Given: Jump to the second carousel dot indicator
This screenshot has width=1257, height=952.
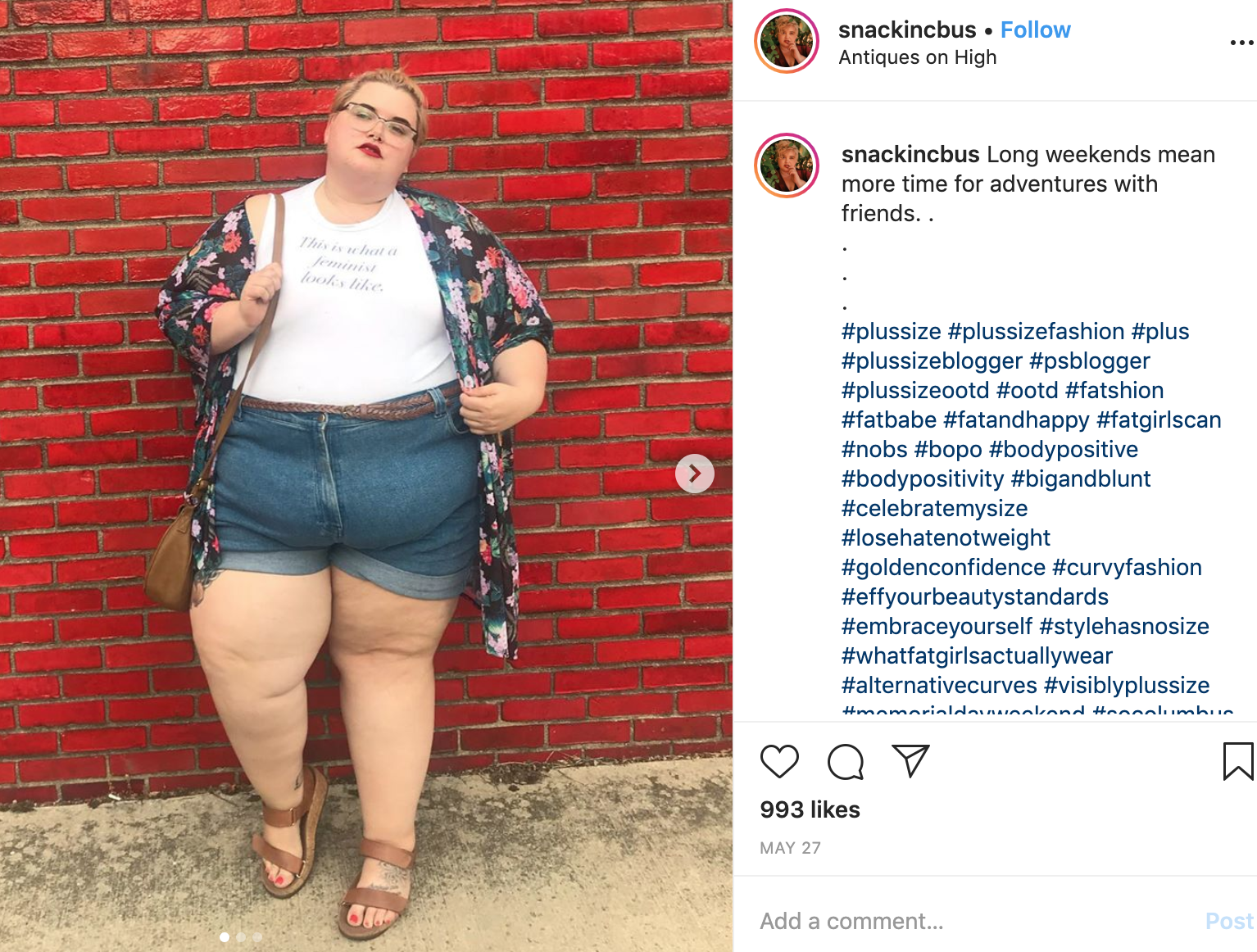Looking at the screenshot, I should pyautogui.click(x=241, y=936).
